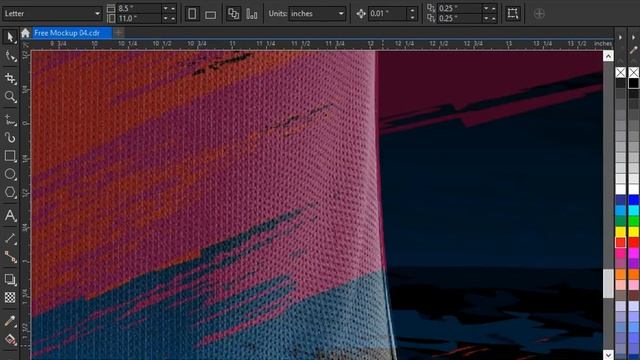Image resolution: width=640 pixels, height=360 pixels.
Task: Toggle the Current Page layout button
Action: click(252, 14)
